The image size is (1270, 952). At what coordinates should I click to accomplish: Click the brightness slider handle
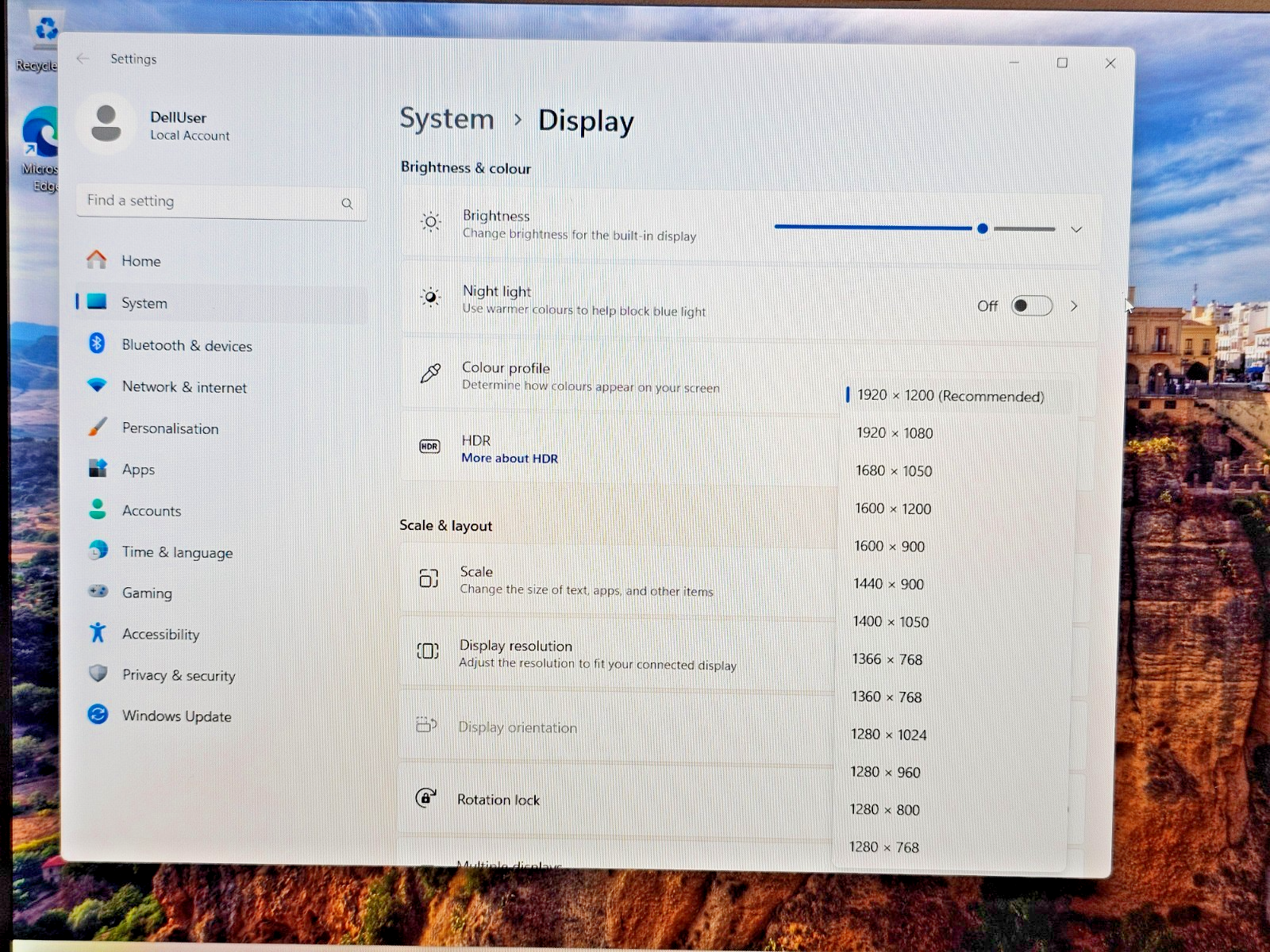point(983,228)
